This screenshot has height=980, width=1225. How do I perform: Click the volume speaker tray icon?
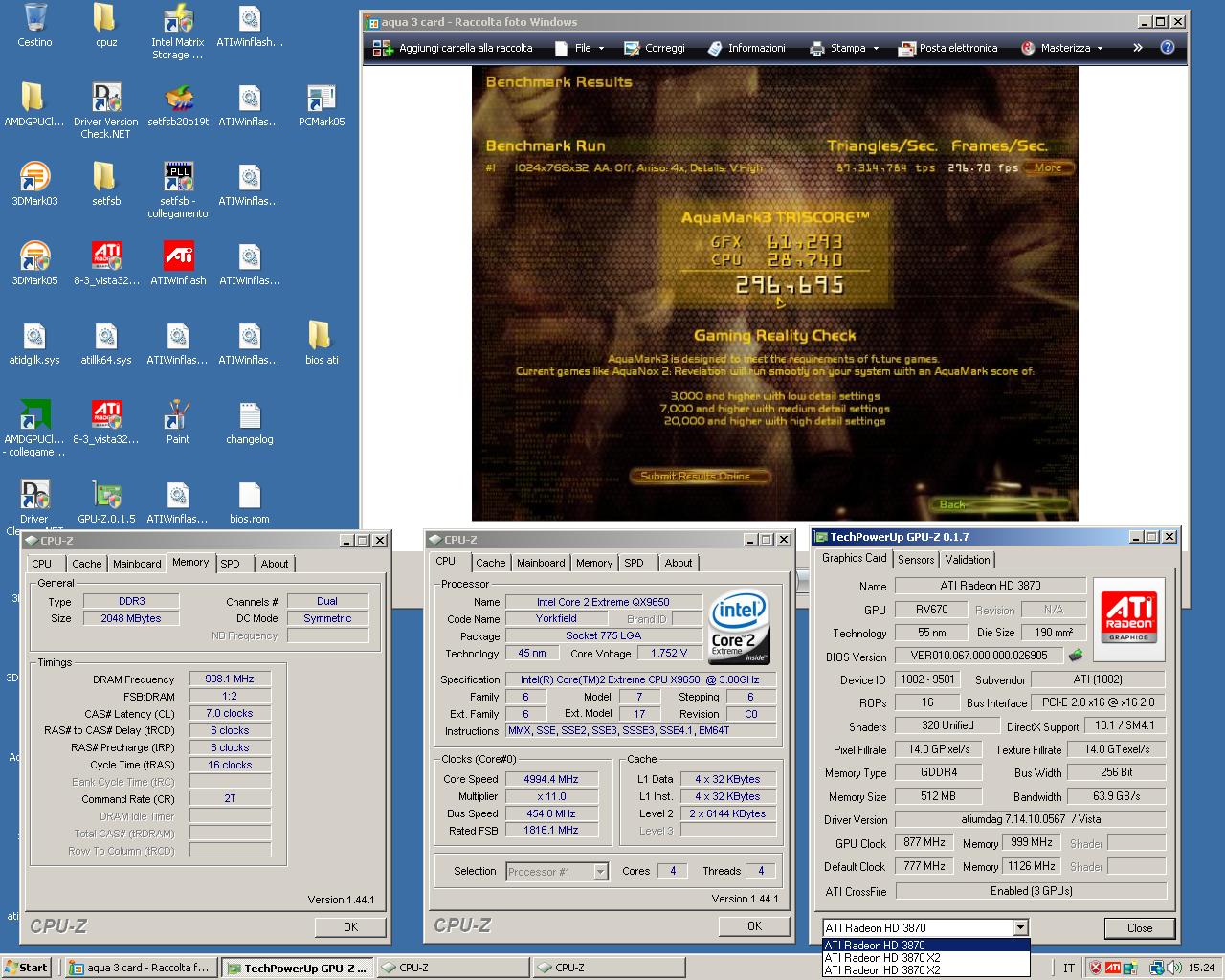(x=1174, y=968)
